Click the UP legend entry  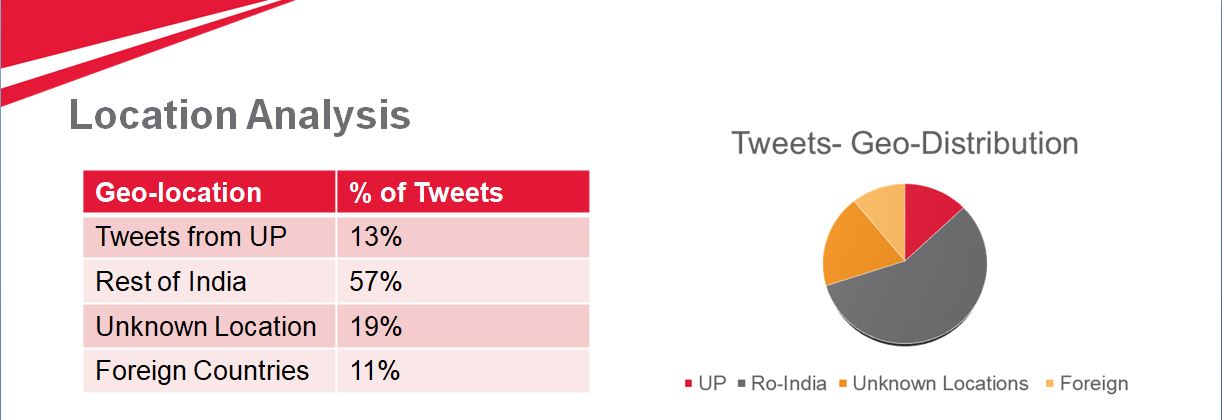point(705,384)
